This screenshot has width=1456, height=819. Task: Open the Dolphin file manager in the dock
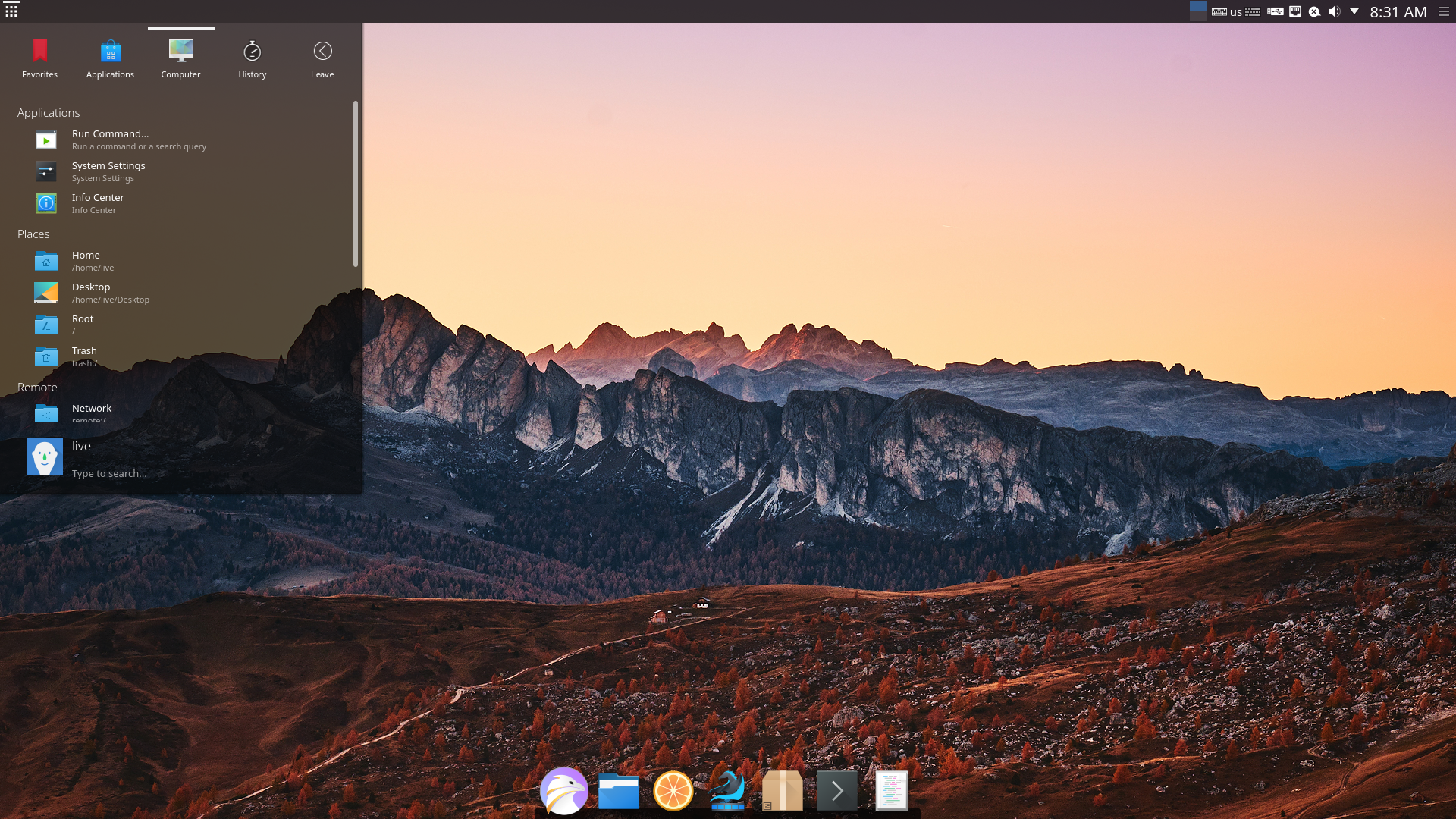(619, 790)
